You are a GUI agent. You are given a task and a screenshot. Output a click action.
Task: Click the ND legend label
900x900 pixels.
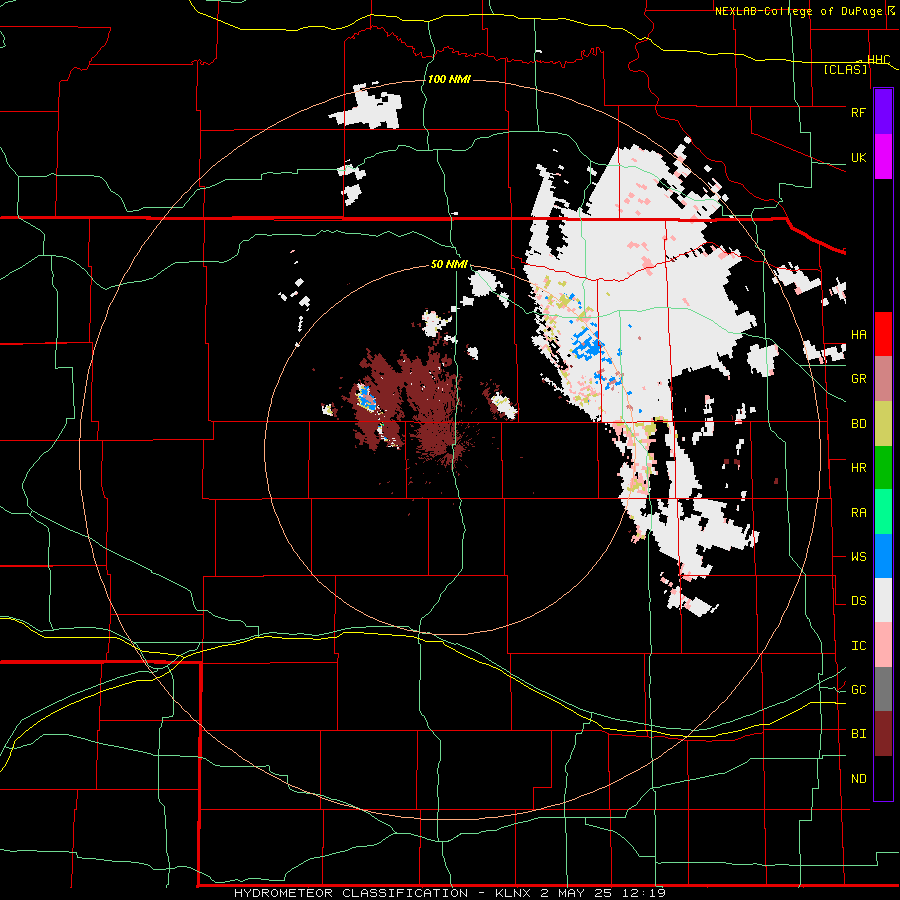[x=858, y=779]
